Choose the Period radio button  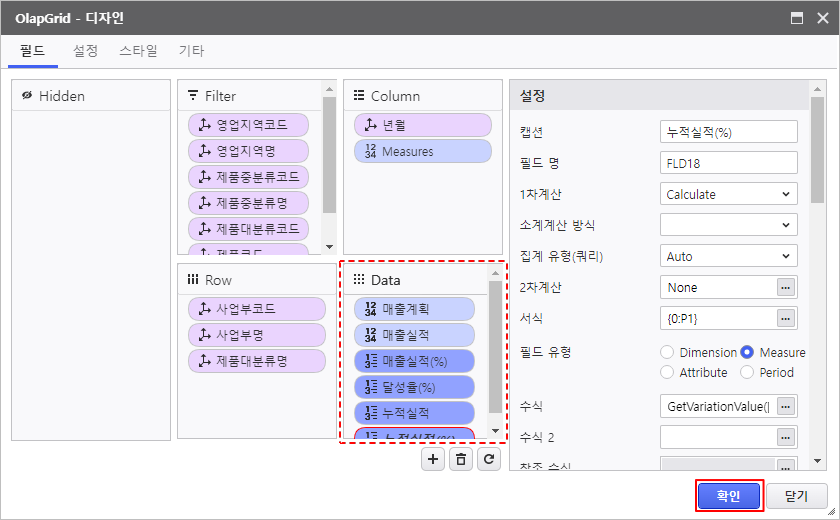pyautogui.click(x=747, y=372)
